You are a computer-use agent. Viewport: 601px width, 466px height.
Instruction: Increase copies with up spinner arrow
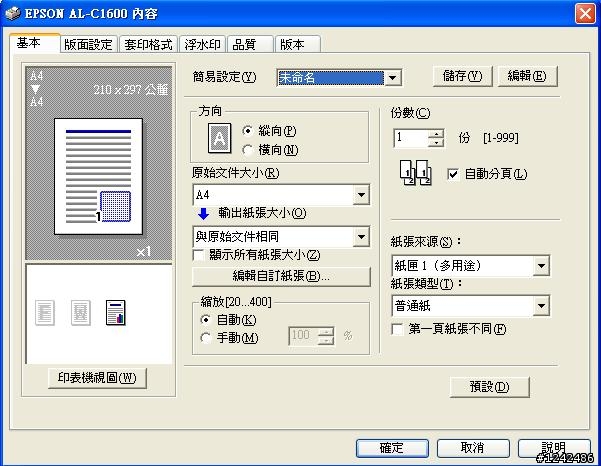pyautogui.click(x=436, y=134)
